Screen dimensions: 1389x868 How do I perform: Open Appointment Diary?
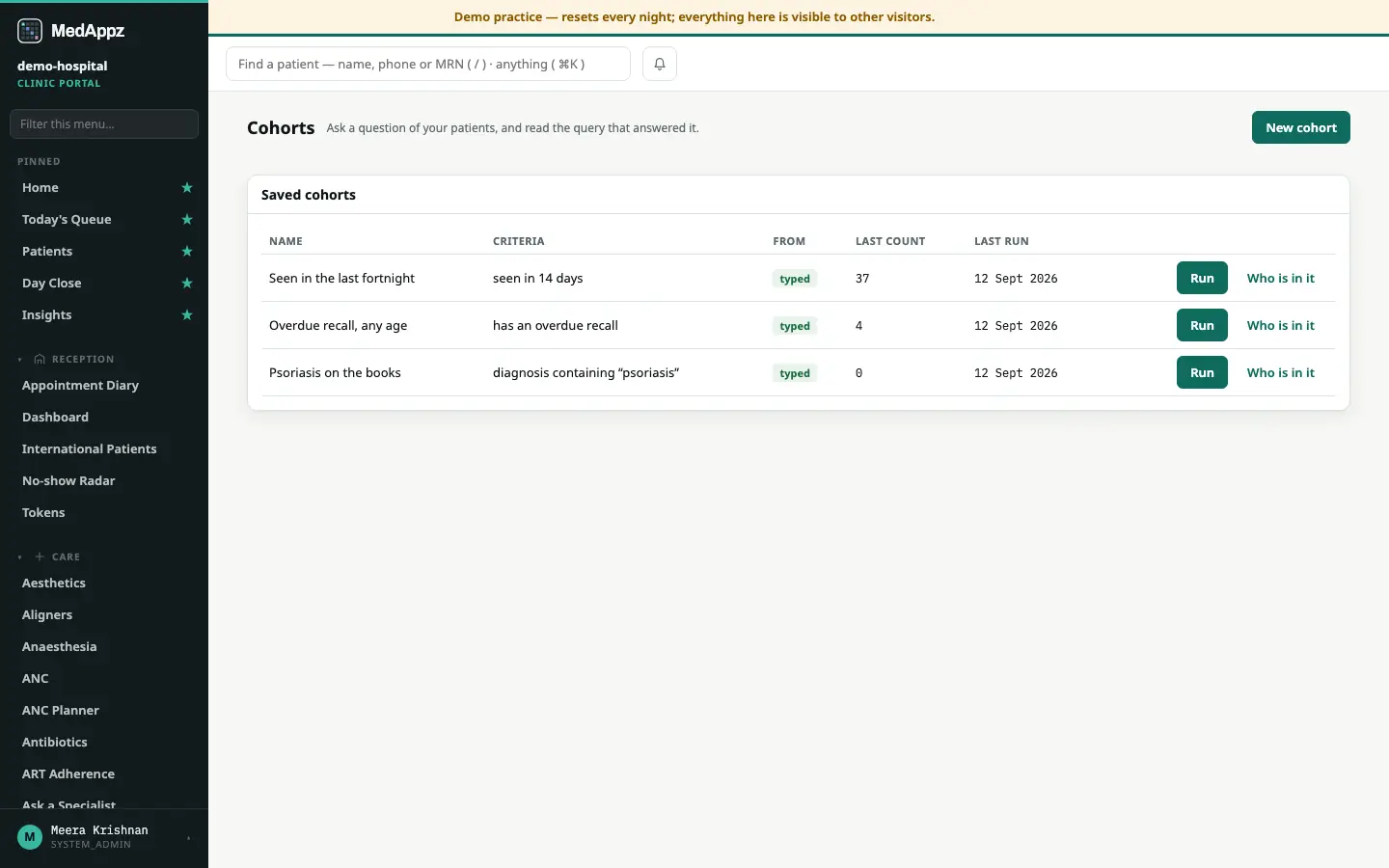click(x=80, y=386)
